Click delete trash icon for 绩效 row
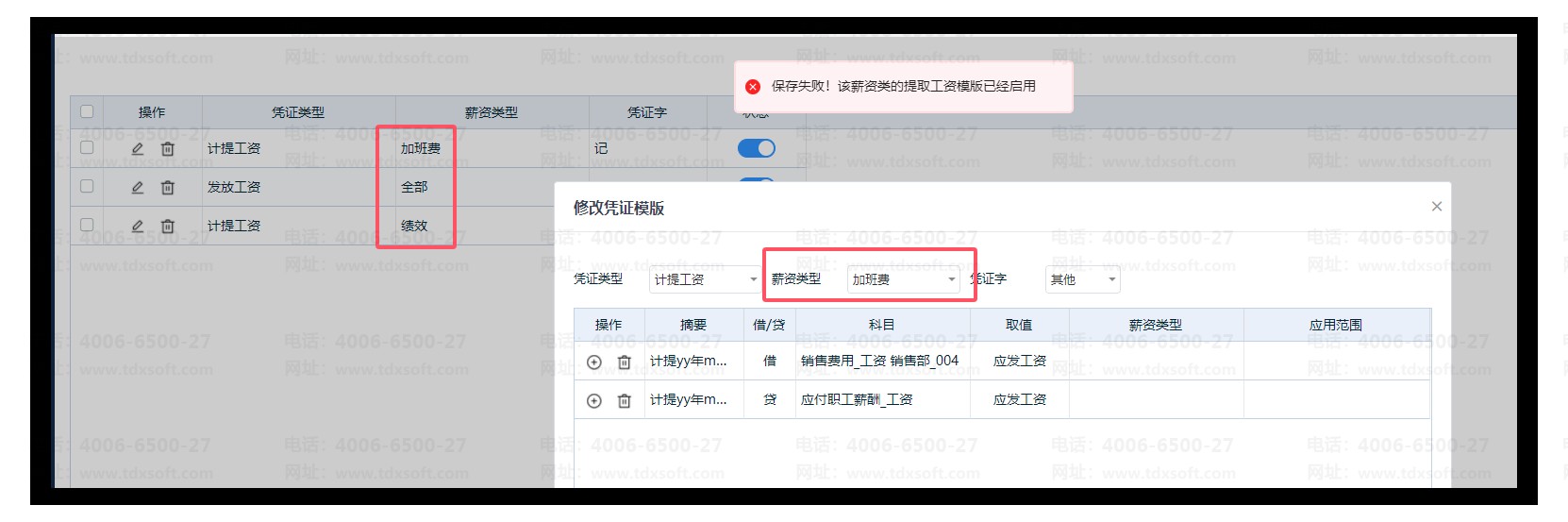Image resolution: width=1568 pixels, height=522 pixels. (167, 226)
